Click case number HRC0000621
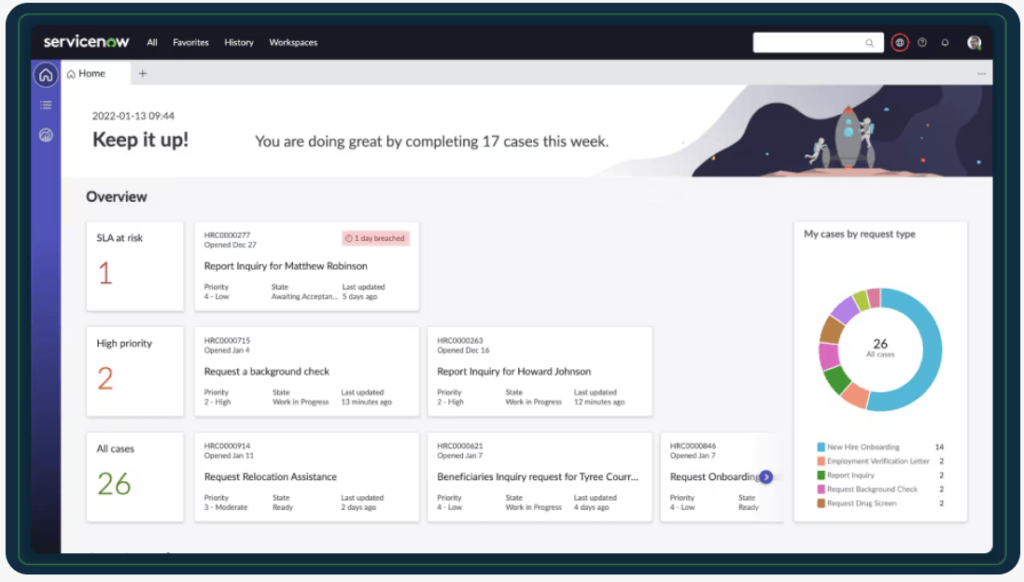The width and height of the screenshot is (1024, 582). (460, 446)
